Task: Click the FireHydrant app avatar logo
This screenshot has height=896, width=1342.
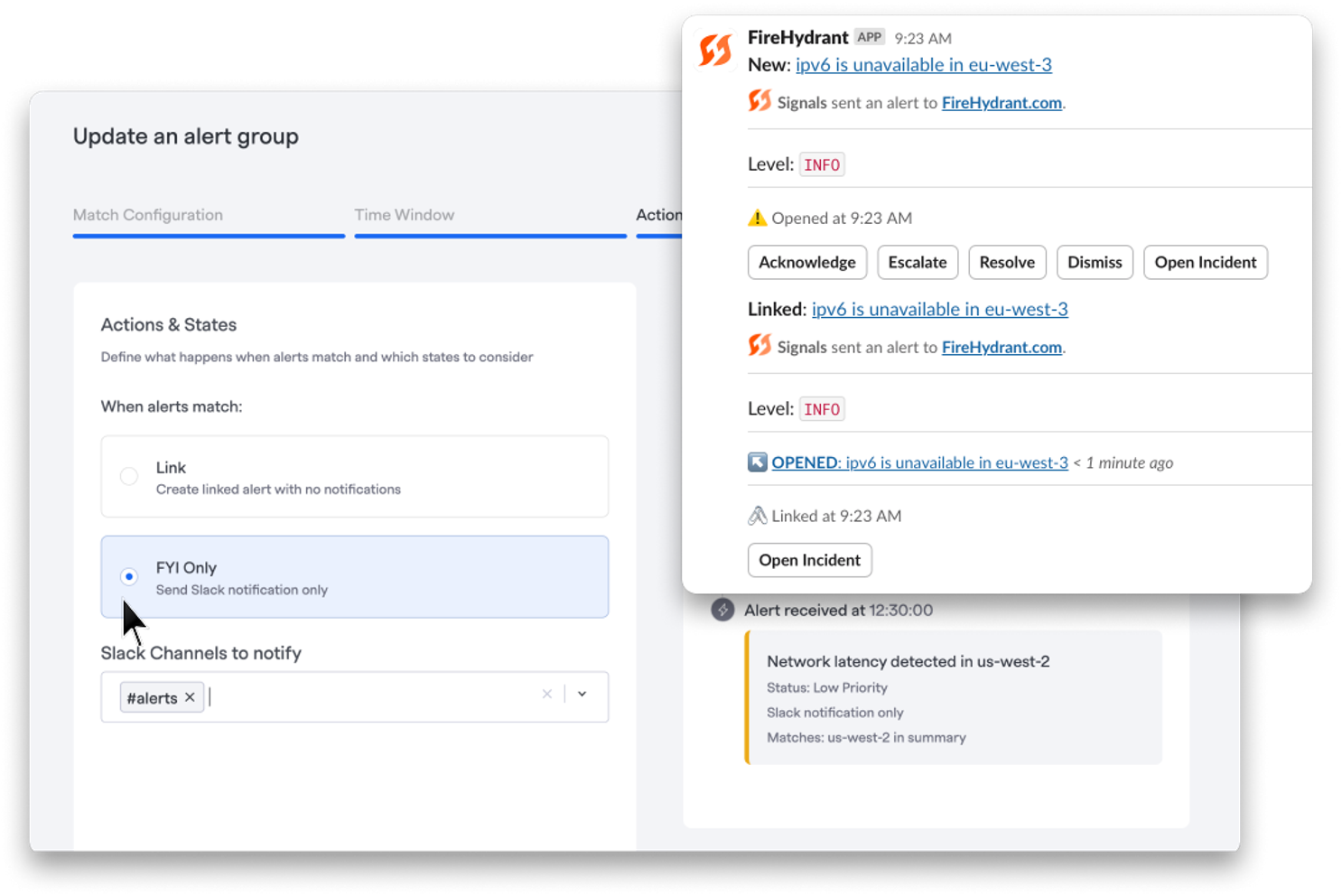Action: tap(715, 51)
